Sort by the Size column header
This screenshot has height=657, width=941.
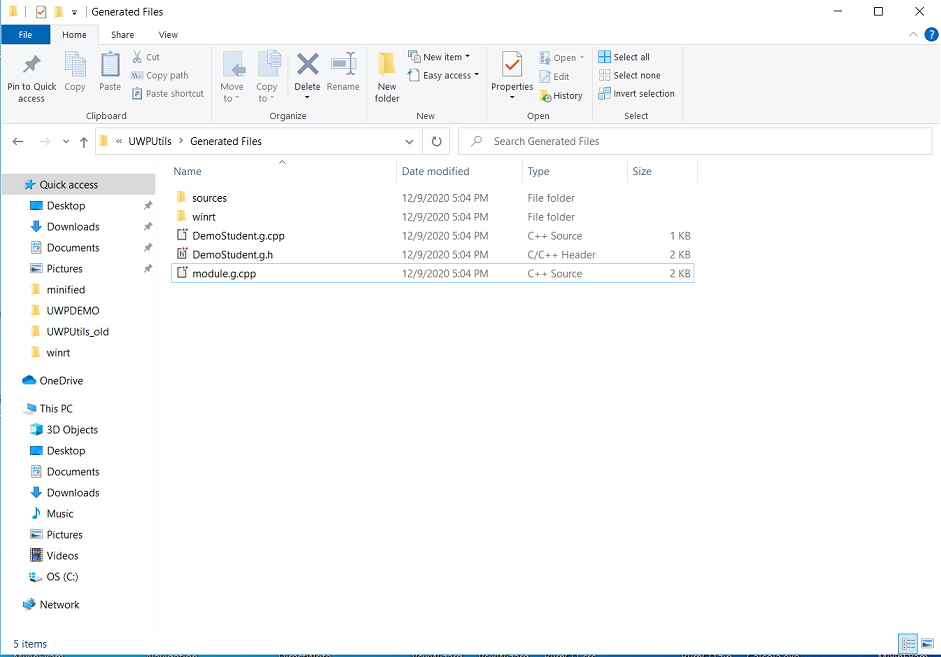(x=662, y=171)
